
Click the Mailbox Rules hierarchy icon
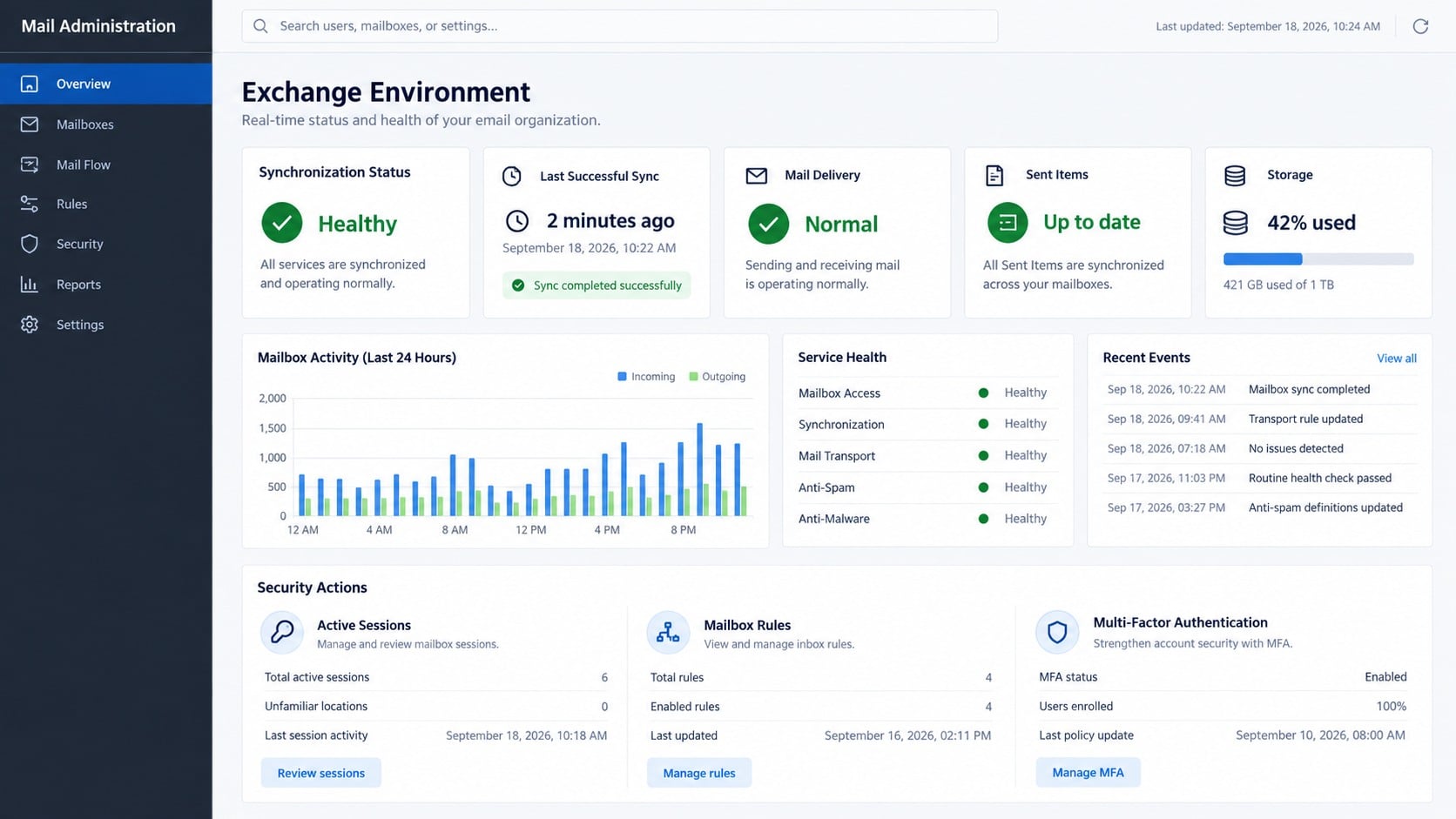[668, 632]
